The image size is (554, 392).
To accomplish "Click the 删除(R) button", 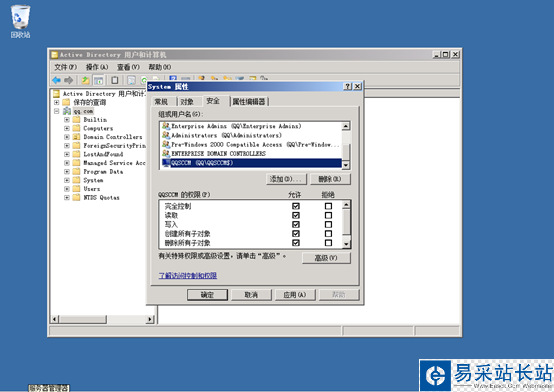I will coord(330,179).
